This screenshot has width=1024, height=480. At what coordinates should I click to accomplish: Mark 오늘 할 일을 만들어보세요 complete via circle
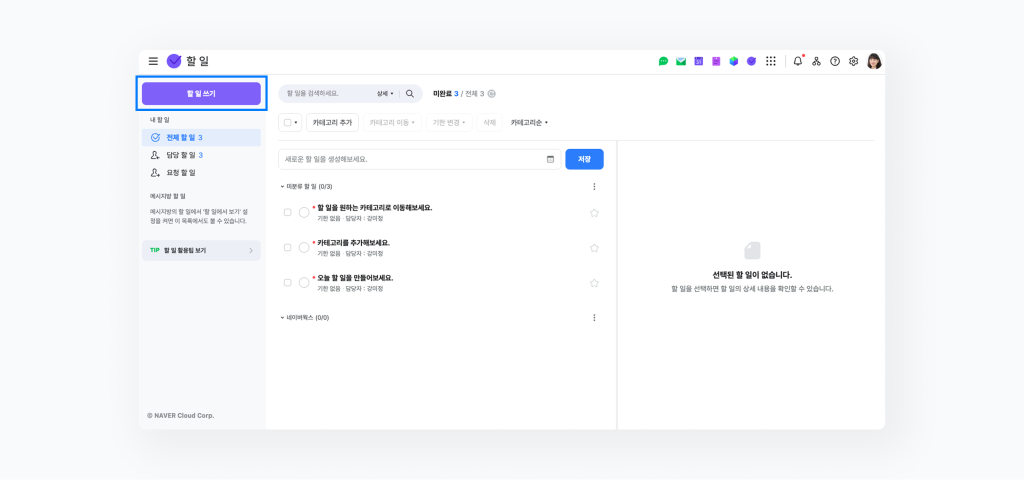[x=304, y=283]
